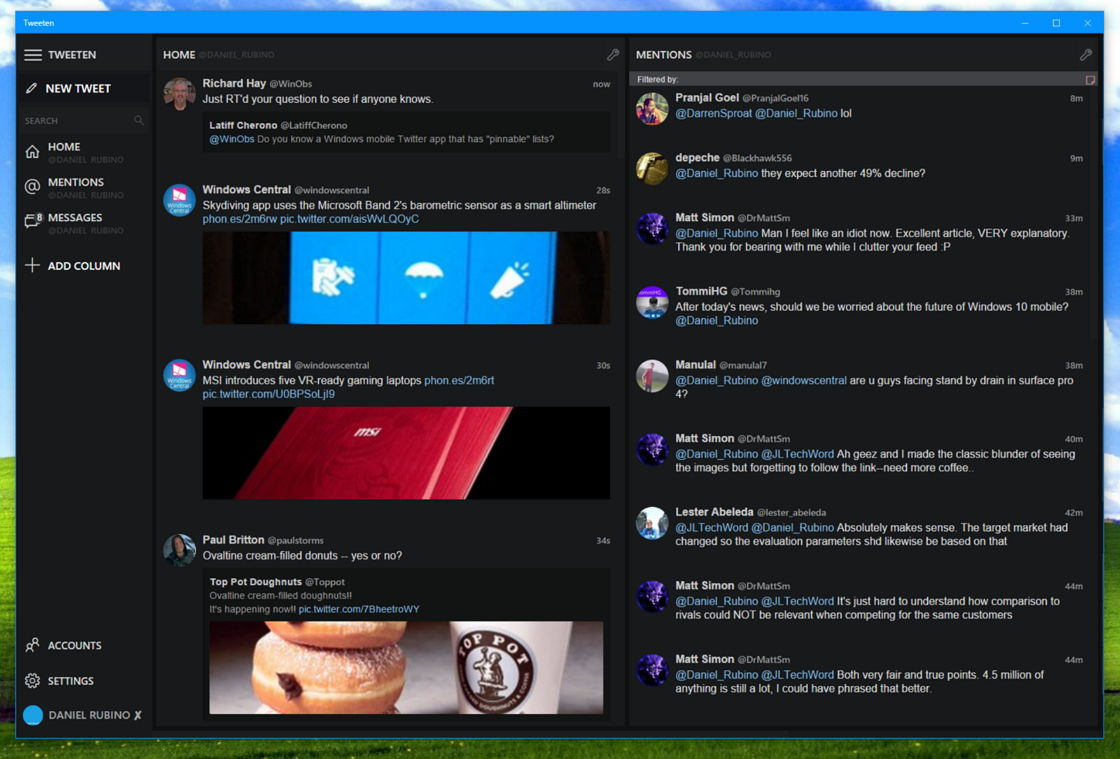Click Daniel Rubino account avatar in sidebar

pos(33,715)
